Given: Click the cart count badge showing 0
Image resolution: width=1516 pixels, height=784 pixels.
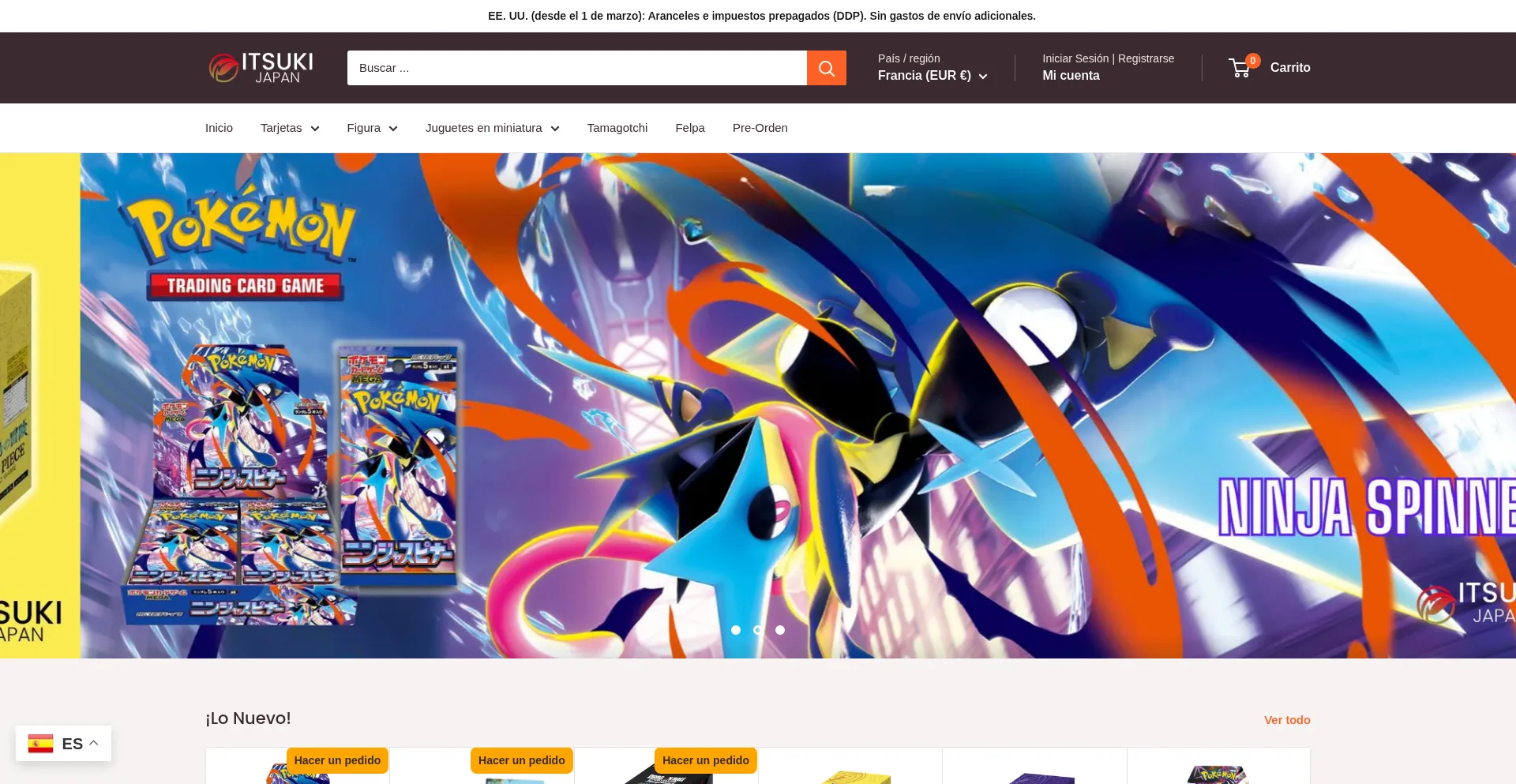Looking at the screenshot, I should [1252, 61].
